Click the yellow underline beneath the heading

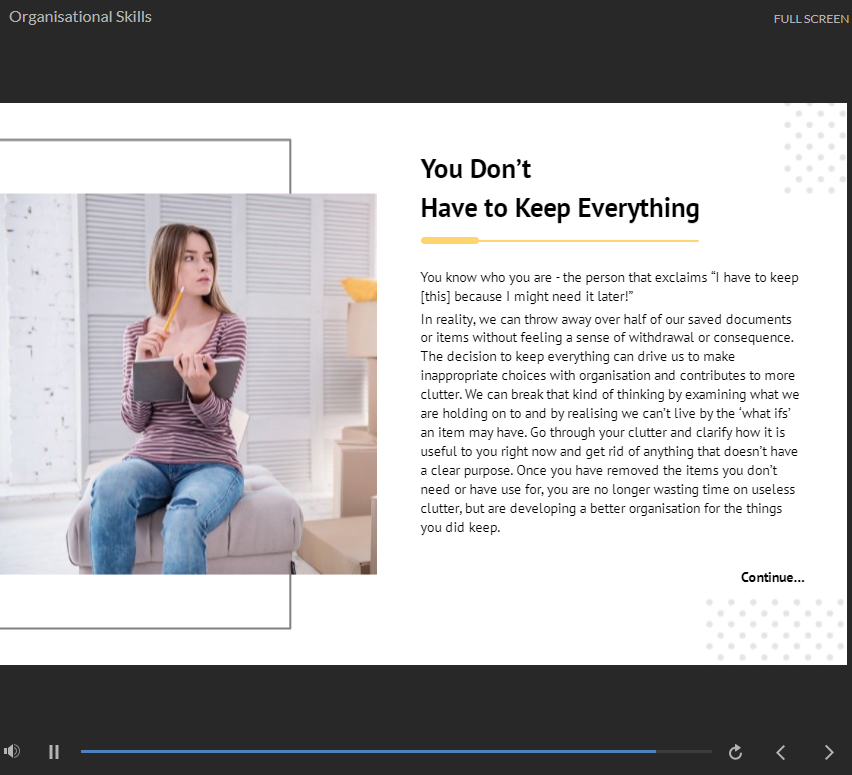559,241
